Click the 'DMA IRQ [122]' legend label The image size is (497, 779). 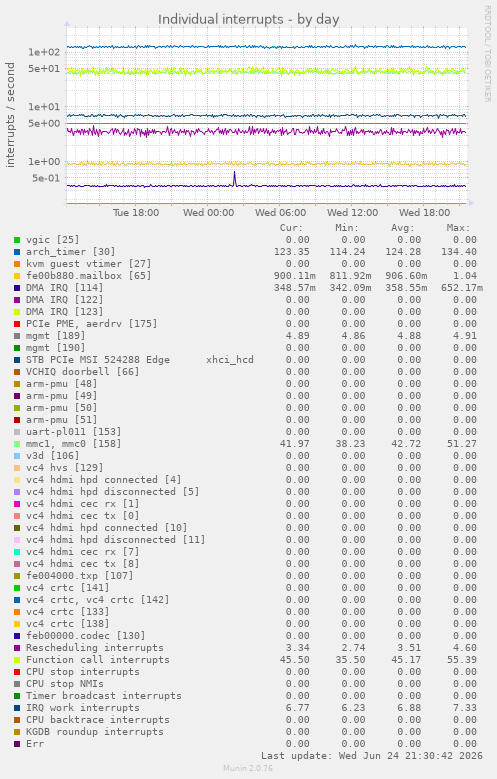pyautogui.click(x=65, y=300)
